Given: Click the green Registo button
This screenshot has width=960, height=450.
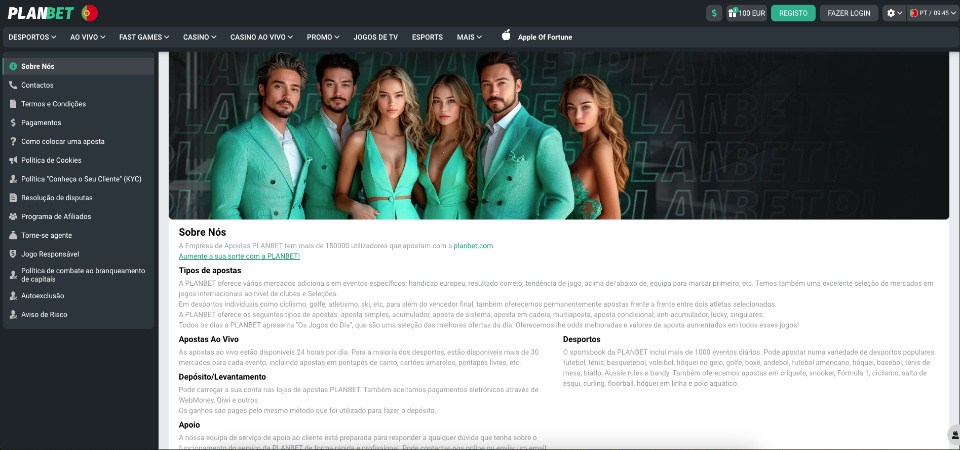Looking at the screenshot, I should click(x=793, y=13).
